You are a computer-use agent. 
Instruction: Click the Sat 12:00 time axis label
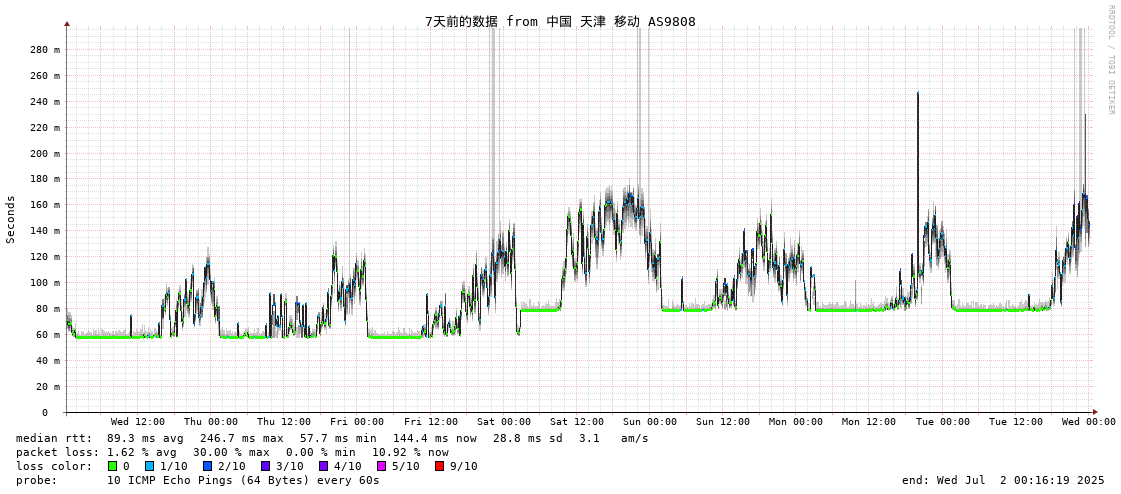click(576, 422)
